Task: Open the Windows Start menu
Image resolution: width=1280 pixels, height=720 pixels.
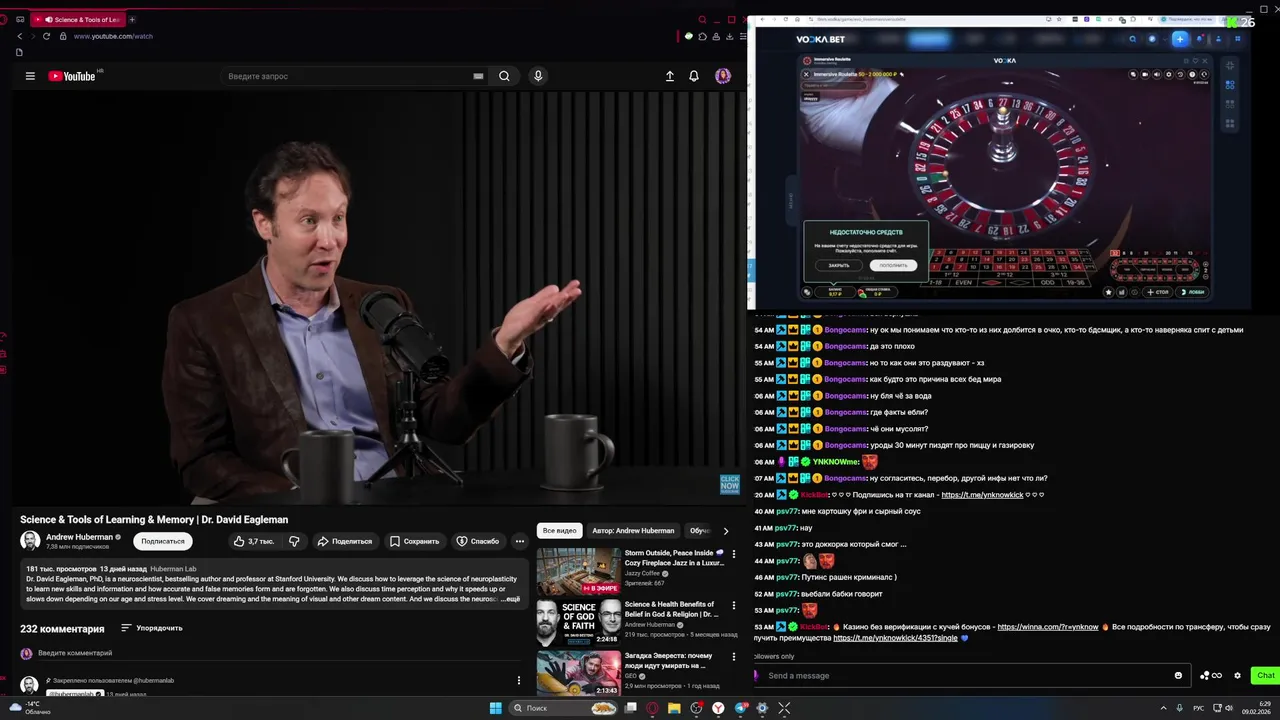Action: pyautogui.click(x=495, y=708)
